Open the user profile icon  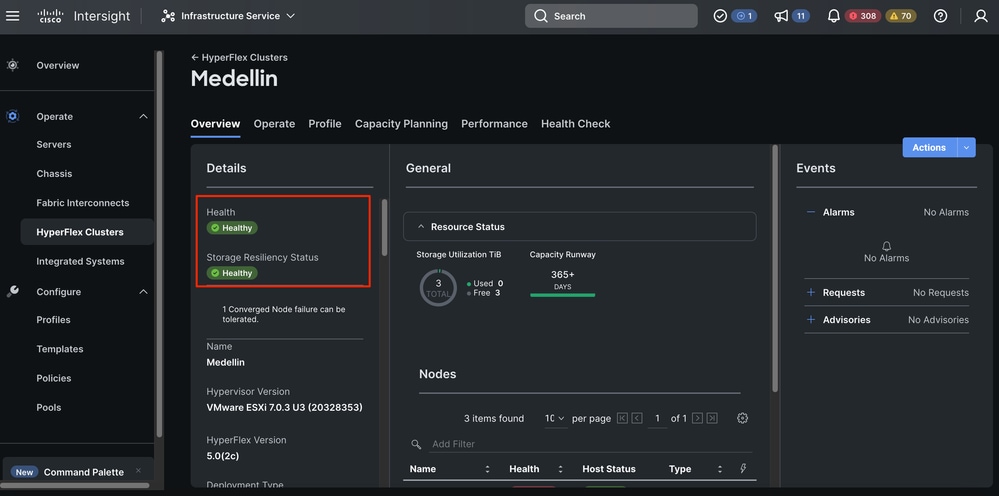click(981, 16)
